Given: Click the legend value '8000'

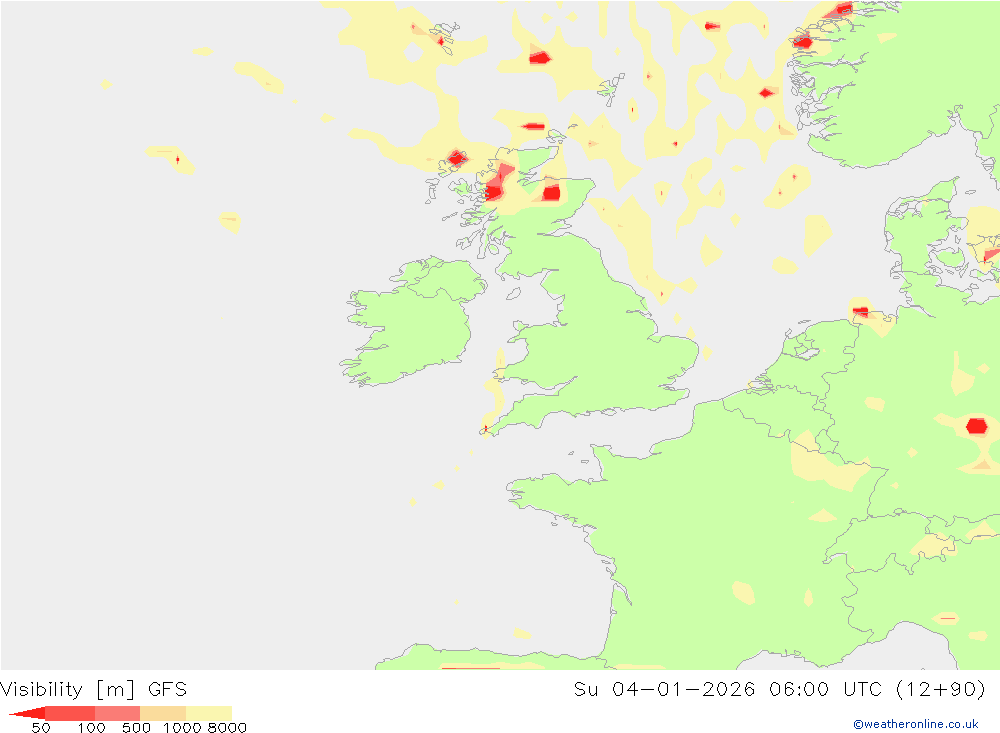Looking at the screenshot, I should (x=227, y=728).
